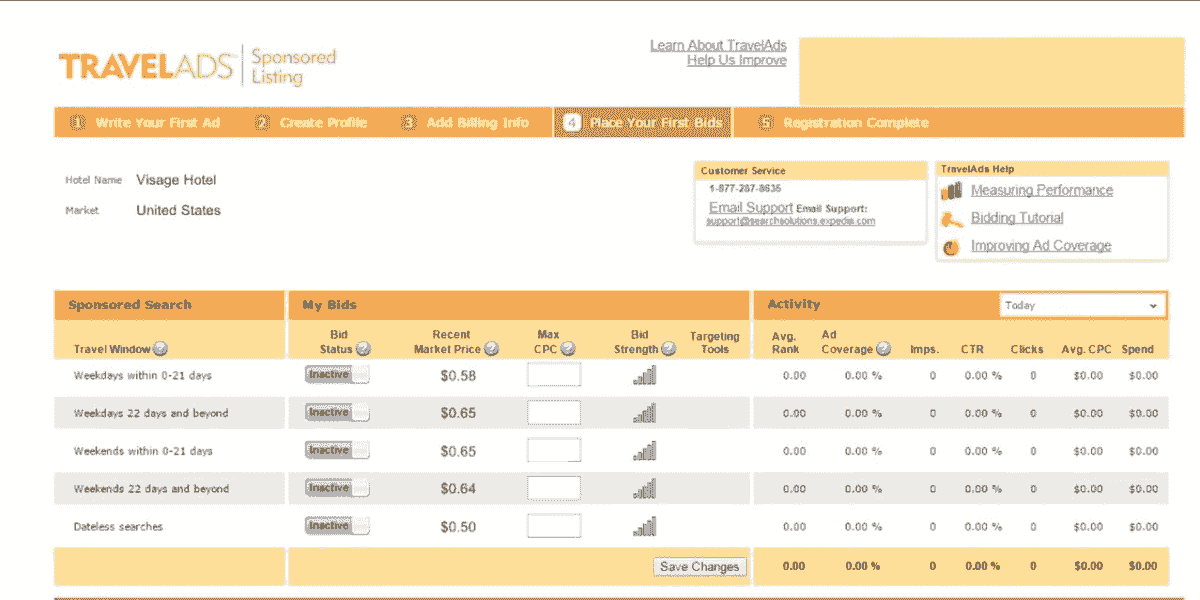This screenshot has height=600, width=1200.
Task: Focus Max CPC field for Weekdays 22 days and beyond
Action: coord(554,413)
